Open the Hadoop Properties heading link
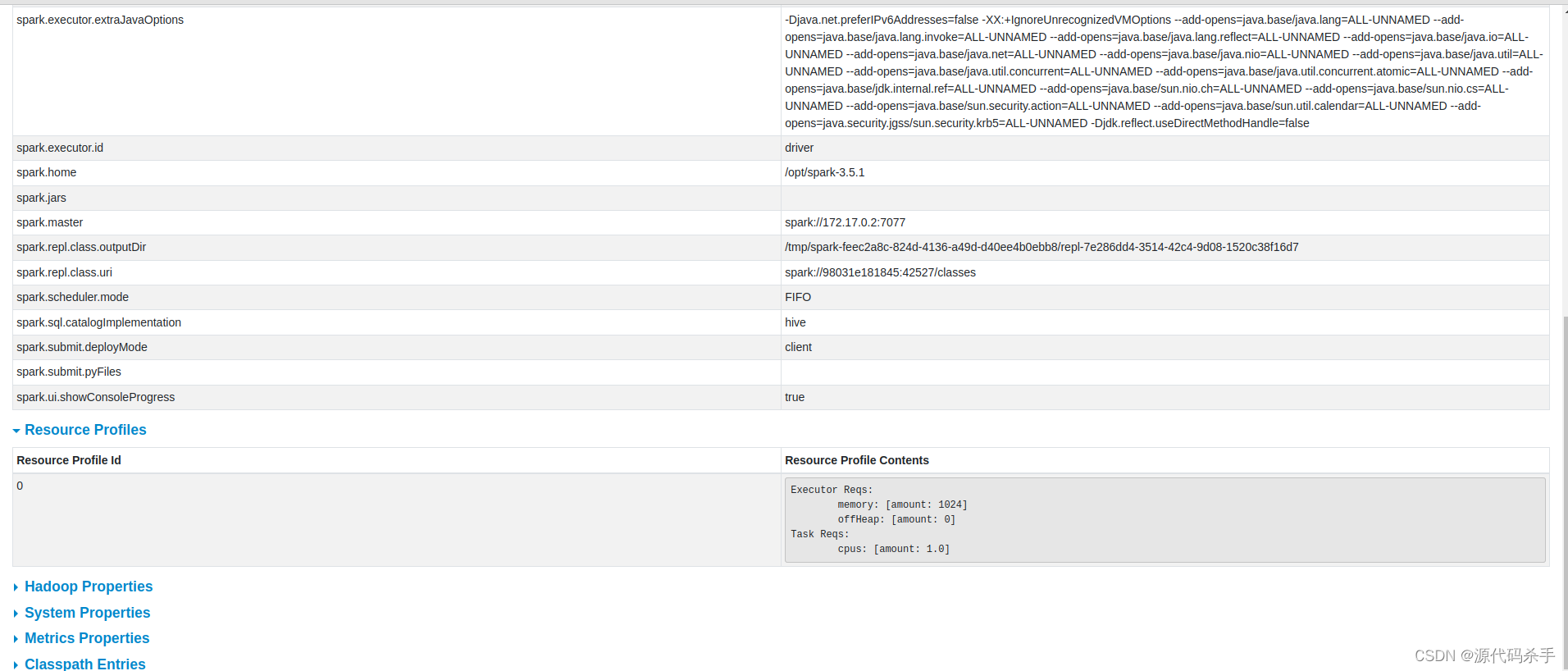The image size is (1568, 671). pos(89,587)
